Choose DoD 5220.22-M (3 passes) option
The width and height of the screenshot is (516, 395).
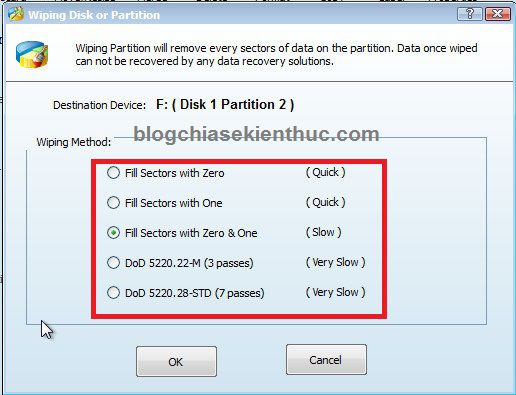[x=113, y=263]
